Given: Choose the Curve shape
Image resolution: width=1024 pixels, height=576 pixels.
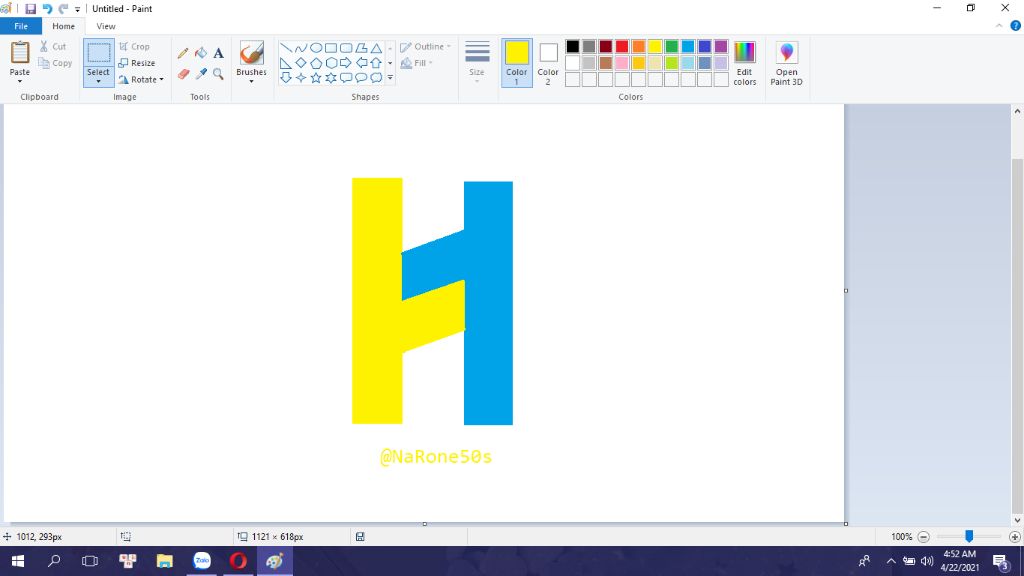Looking at the screenshot, I should pos(300,48).
